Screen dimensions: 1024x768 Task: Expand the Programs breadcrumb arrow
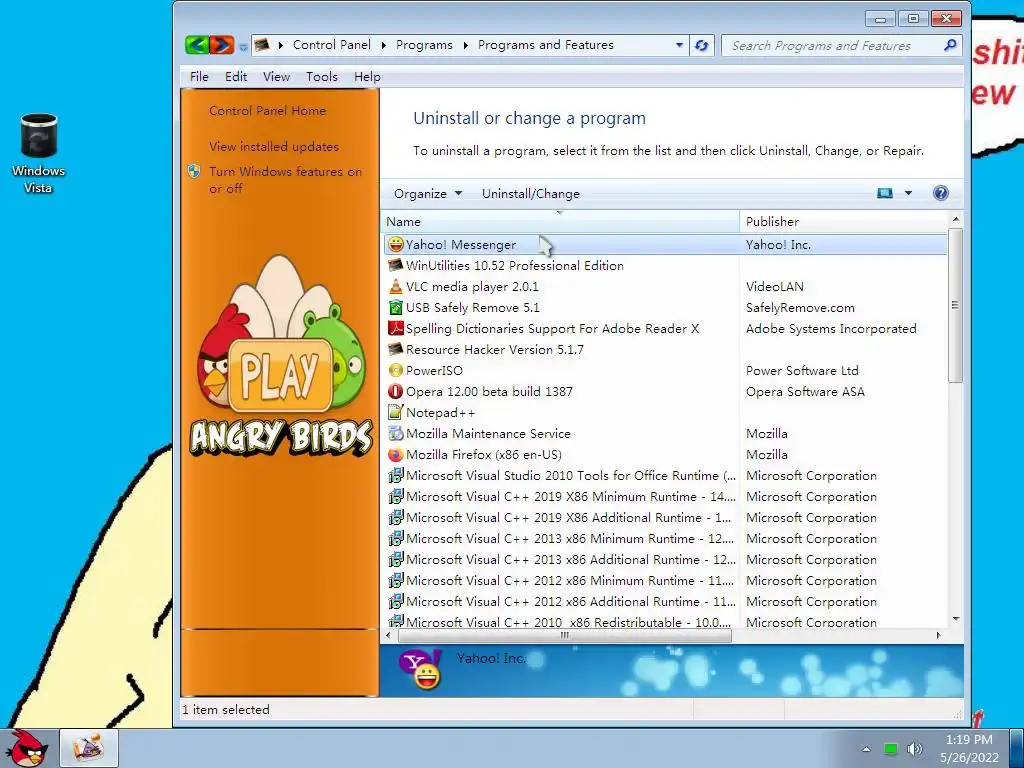click(x=466, y=45)
